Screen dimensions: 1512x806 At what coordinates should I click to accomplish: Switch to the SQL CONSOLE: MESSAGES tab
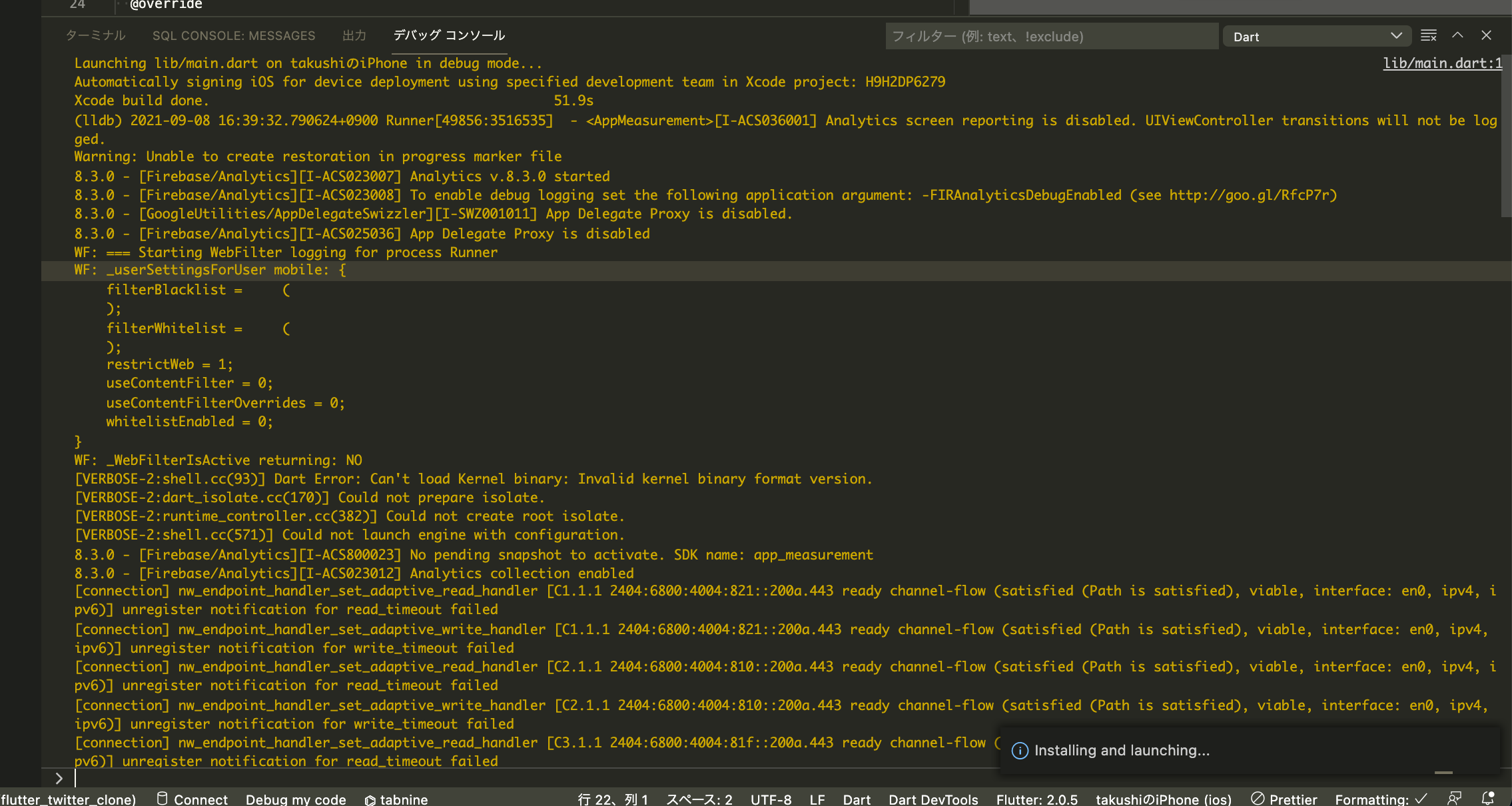[x=234, y=35]
